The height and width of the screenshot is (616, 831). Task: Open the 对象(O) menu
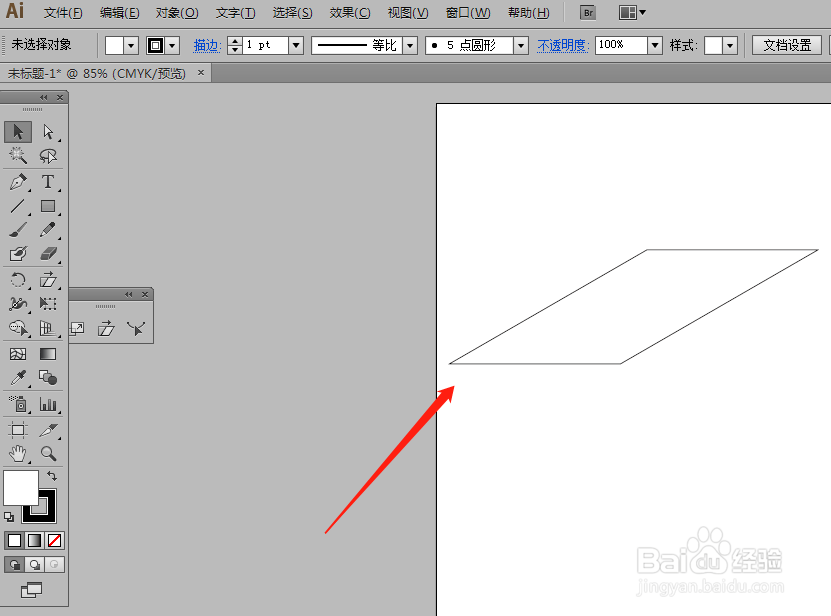coord(176,13)
